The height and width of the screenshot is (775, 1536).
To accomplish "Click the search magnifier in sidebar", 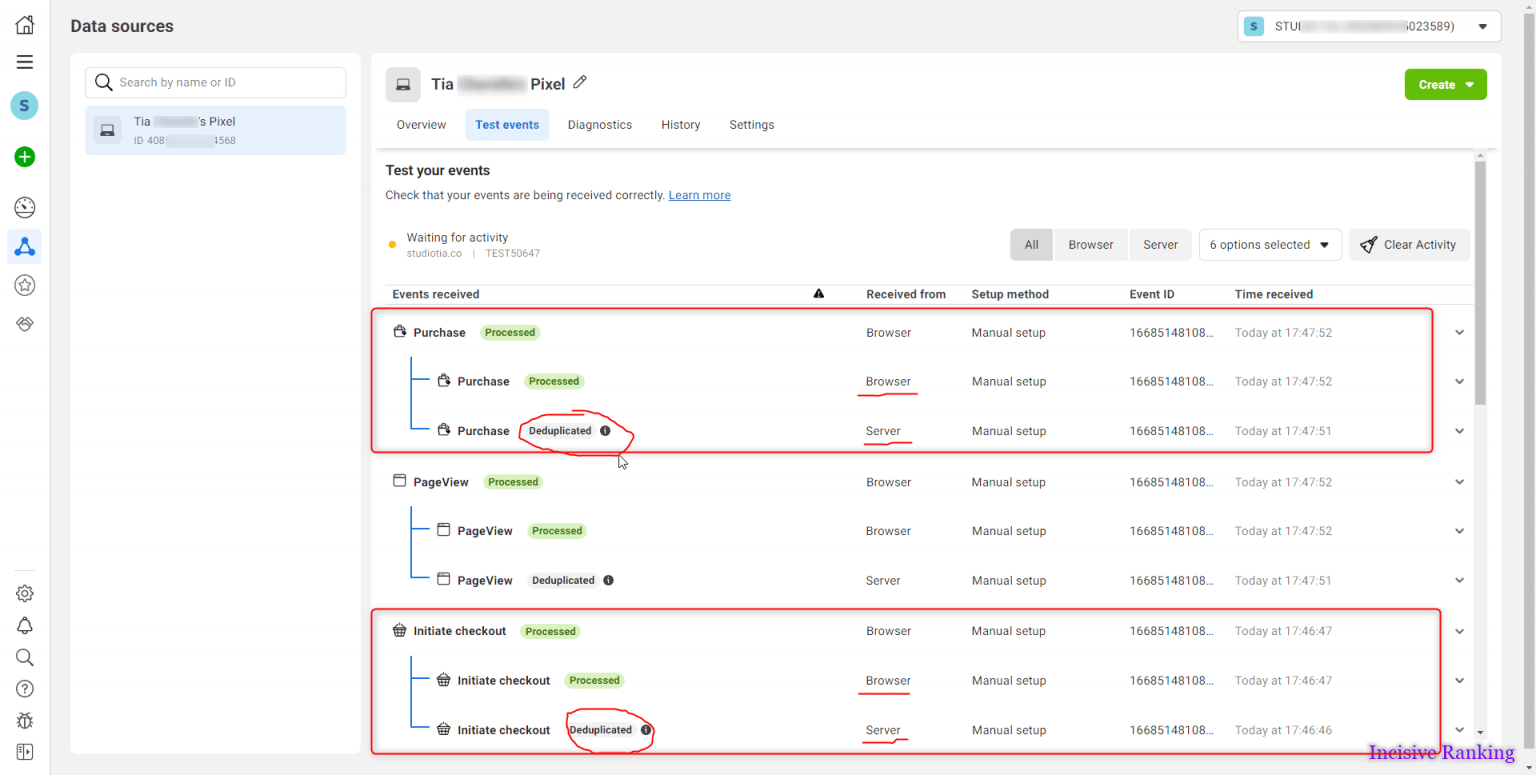I will click(25, 657).
